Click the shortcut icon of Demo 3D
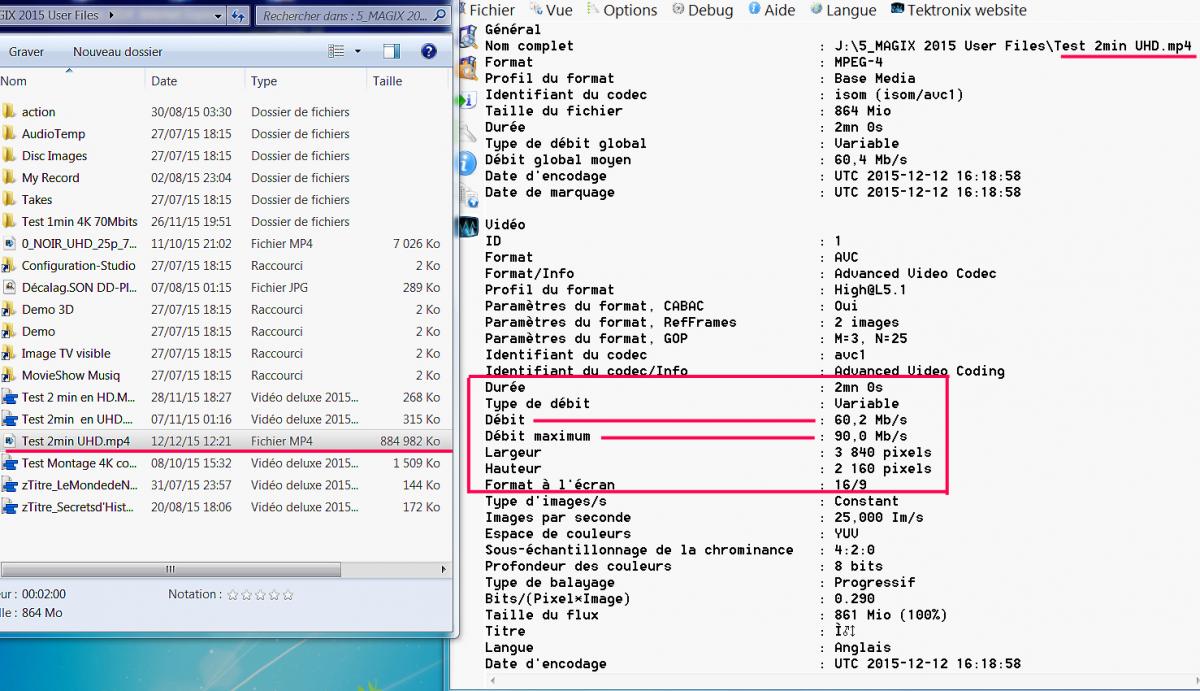The width and height of the screenshot is (1200, 691). (x=9, y=310)
